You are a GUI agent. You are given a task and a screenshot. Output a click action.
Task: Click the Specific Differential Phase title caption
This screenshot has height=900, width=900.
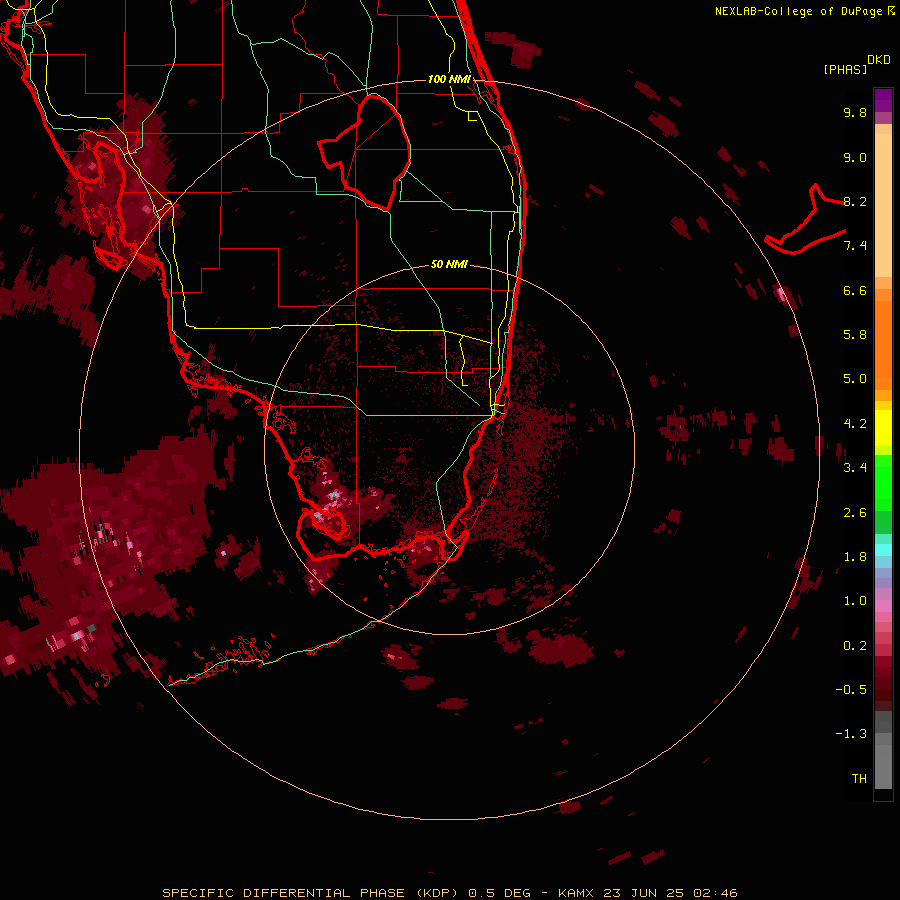(450, 893)
